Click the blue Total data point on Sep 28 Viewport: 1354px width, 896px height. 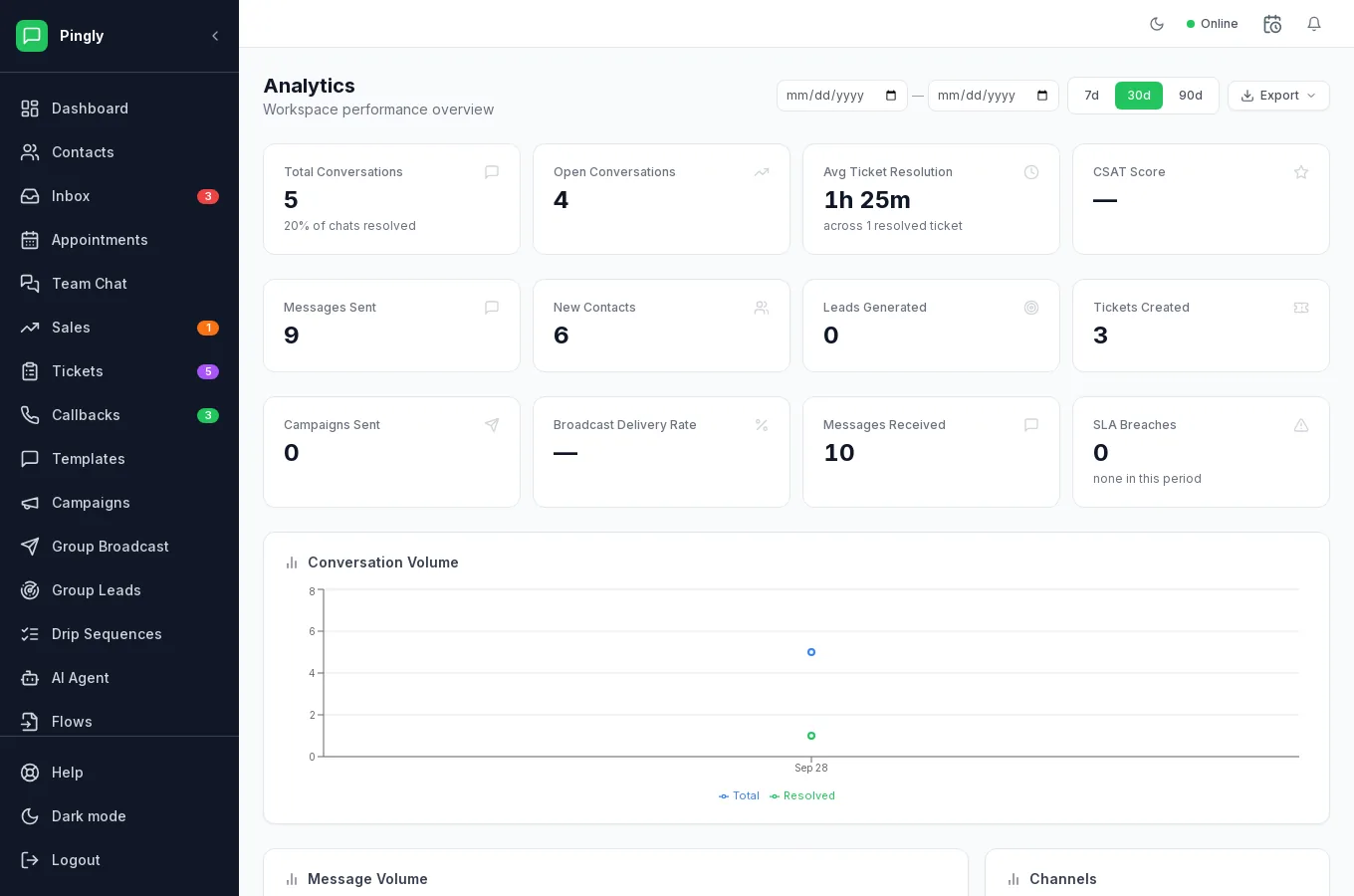pyautogui.click(x=811, y=652)
